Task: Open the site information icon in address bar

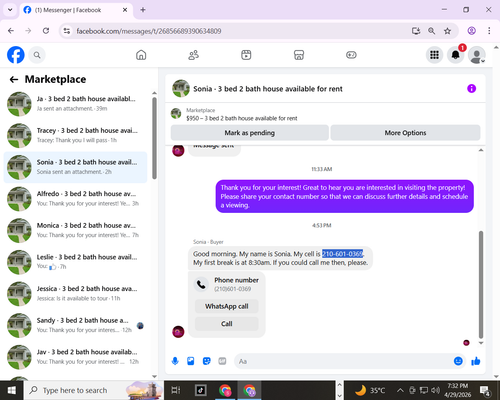Action: 67,31
